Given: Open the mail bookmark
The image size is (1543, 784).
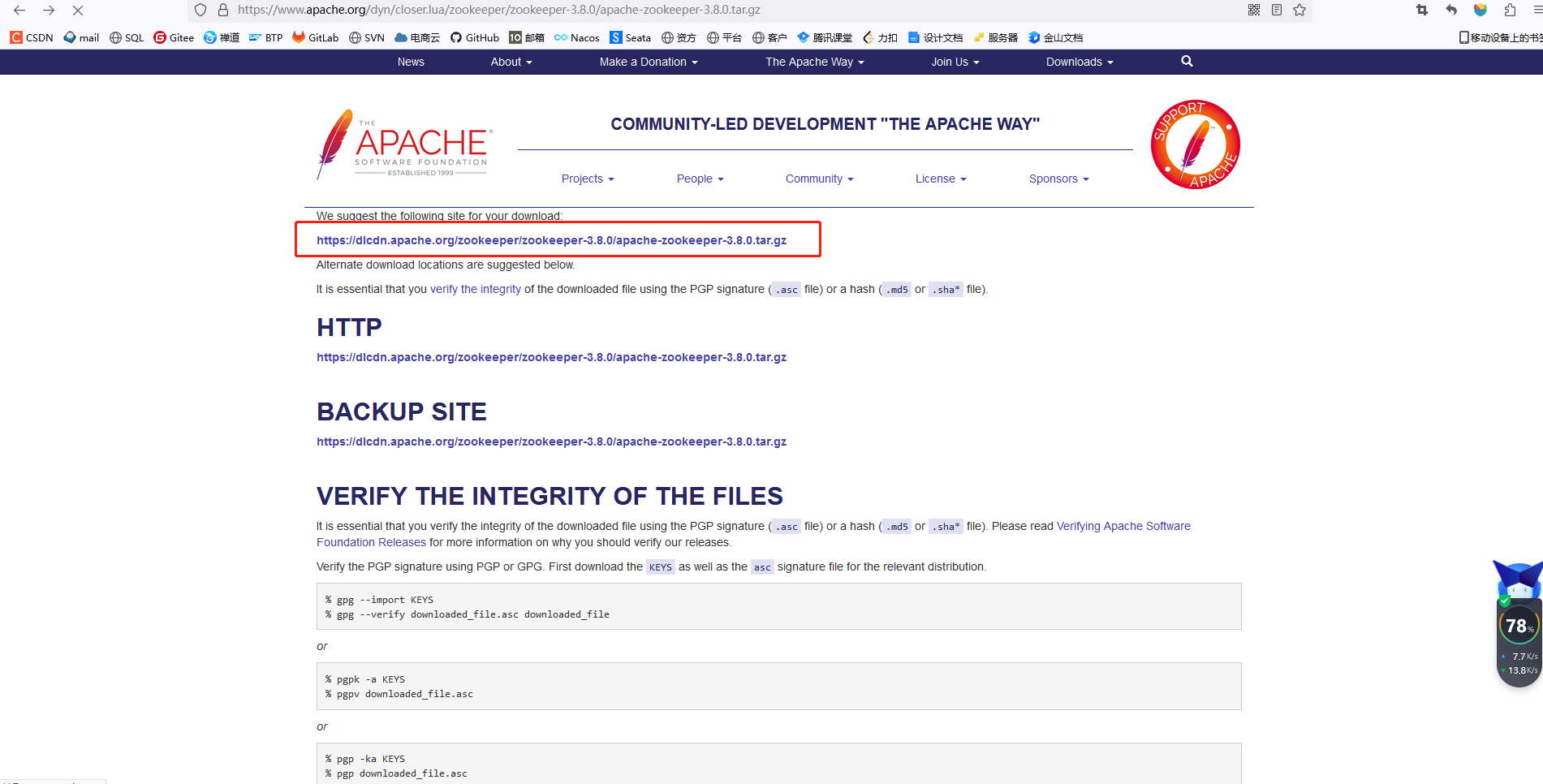Looking at the screenshot, I should coord(81,37).
